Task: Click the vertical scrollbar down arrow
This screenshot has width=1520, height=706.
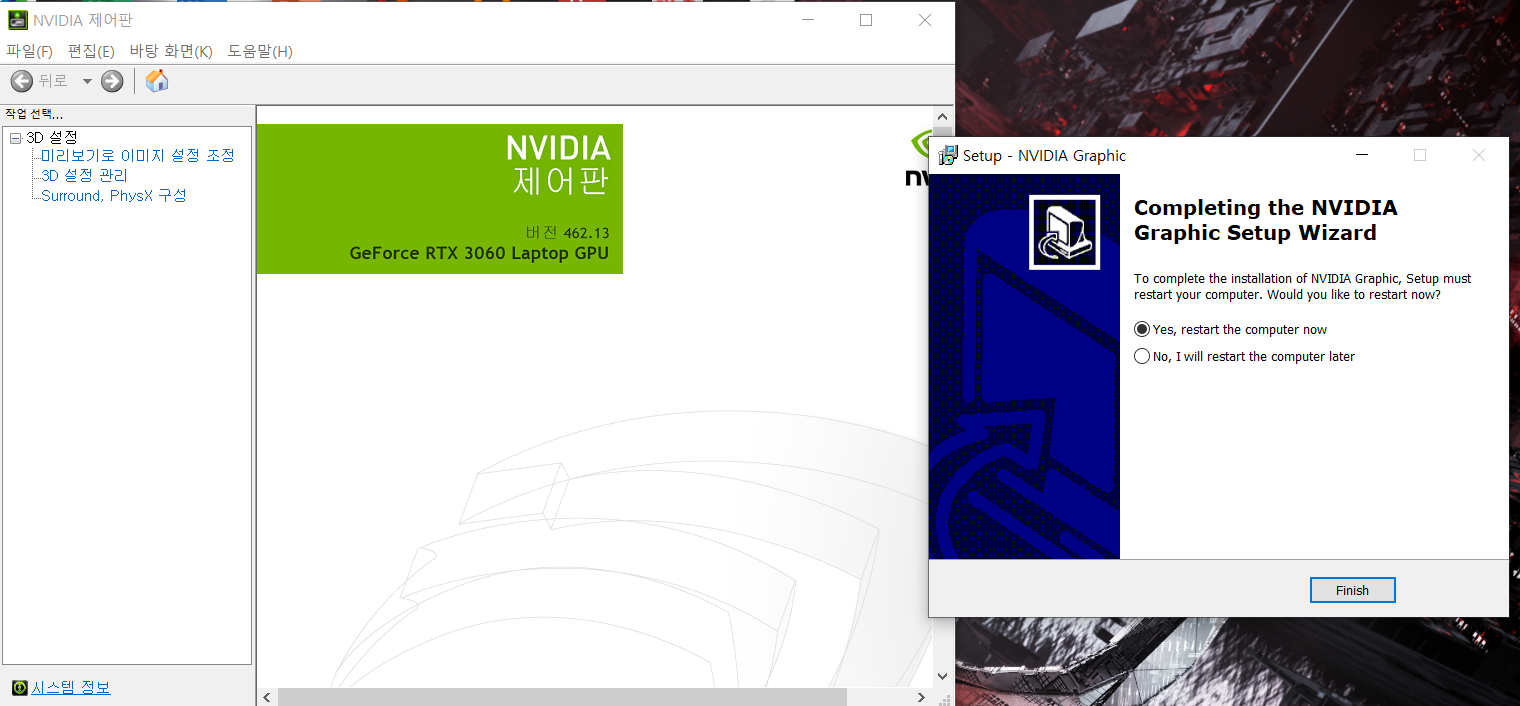Action: pyautogui.click(x=942, y=677)
